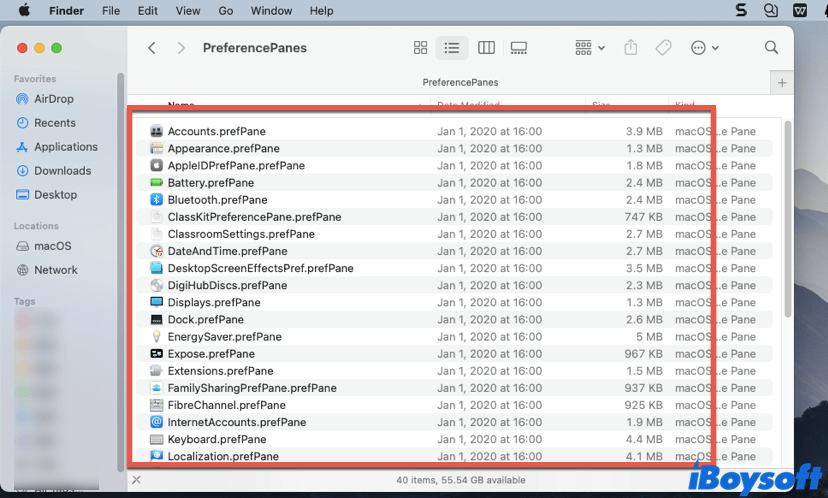
Task: Open the Window menu
Action: [271, 11]
